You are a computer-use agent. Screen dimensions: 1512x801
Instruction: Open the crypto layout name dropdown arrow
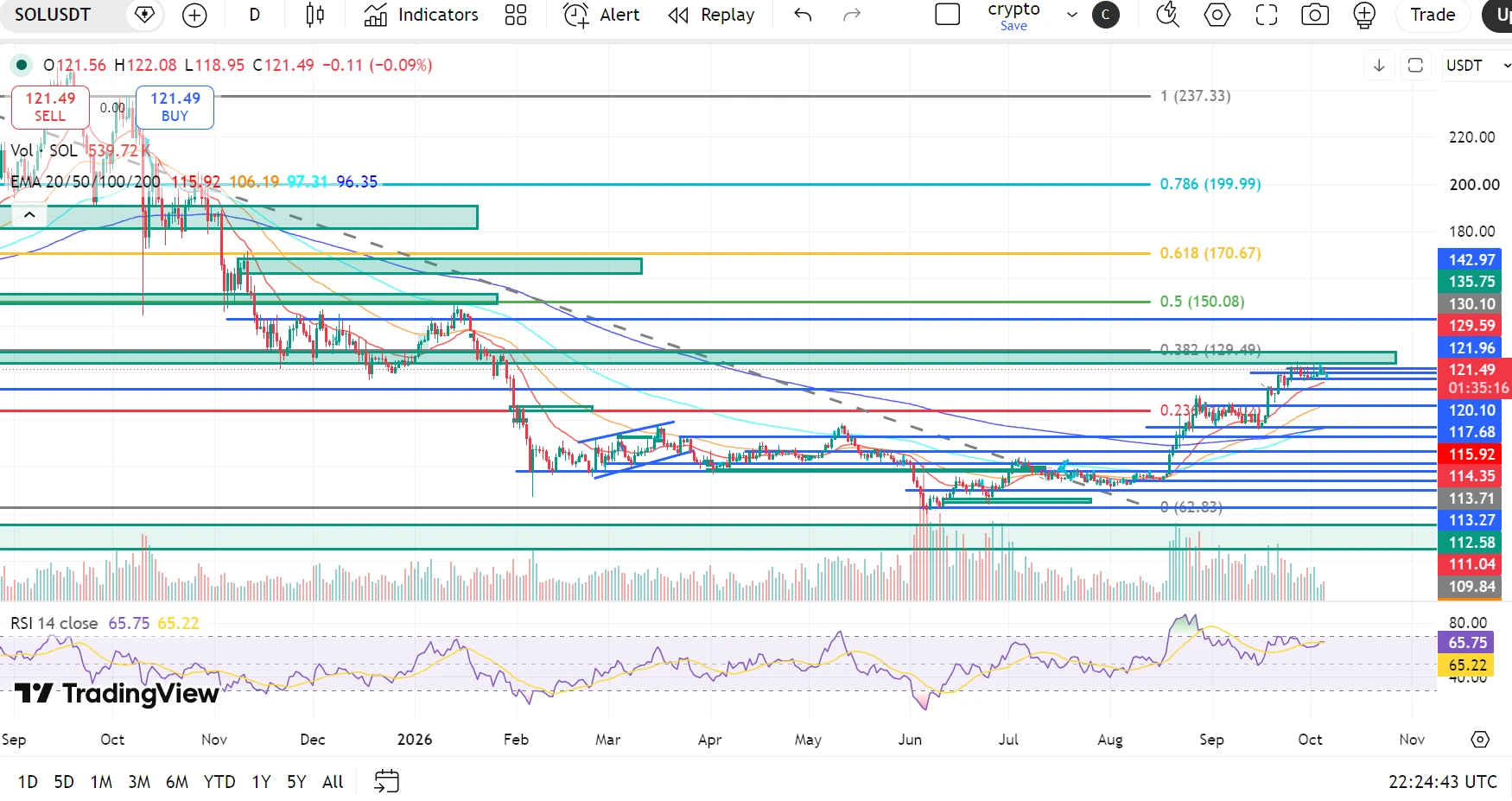[1072, 15]
